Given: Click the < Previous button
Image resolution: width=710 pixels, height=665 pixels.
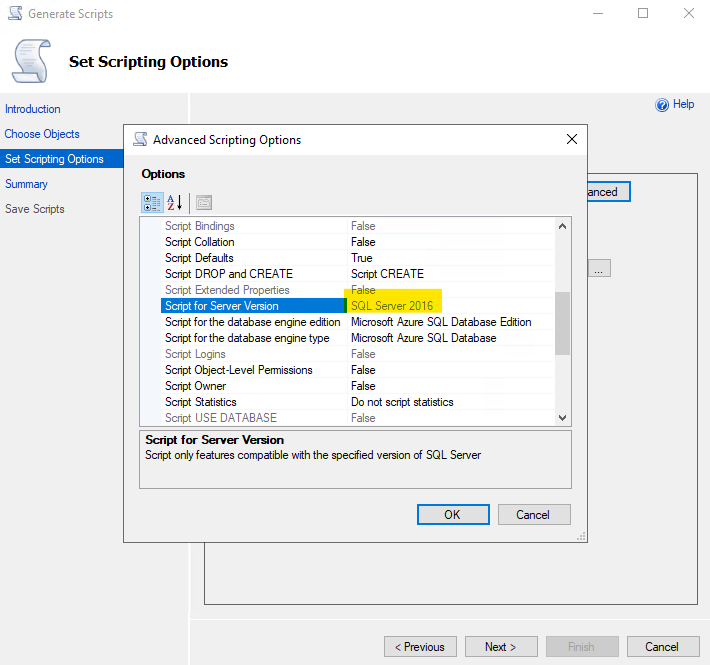Looking at the screenshot, I should click(x=420, y=646).
